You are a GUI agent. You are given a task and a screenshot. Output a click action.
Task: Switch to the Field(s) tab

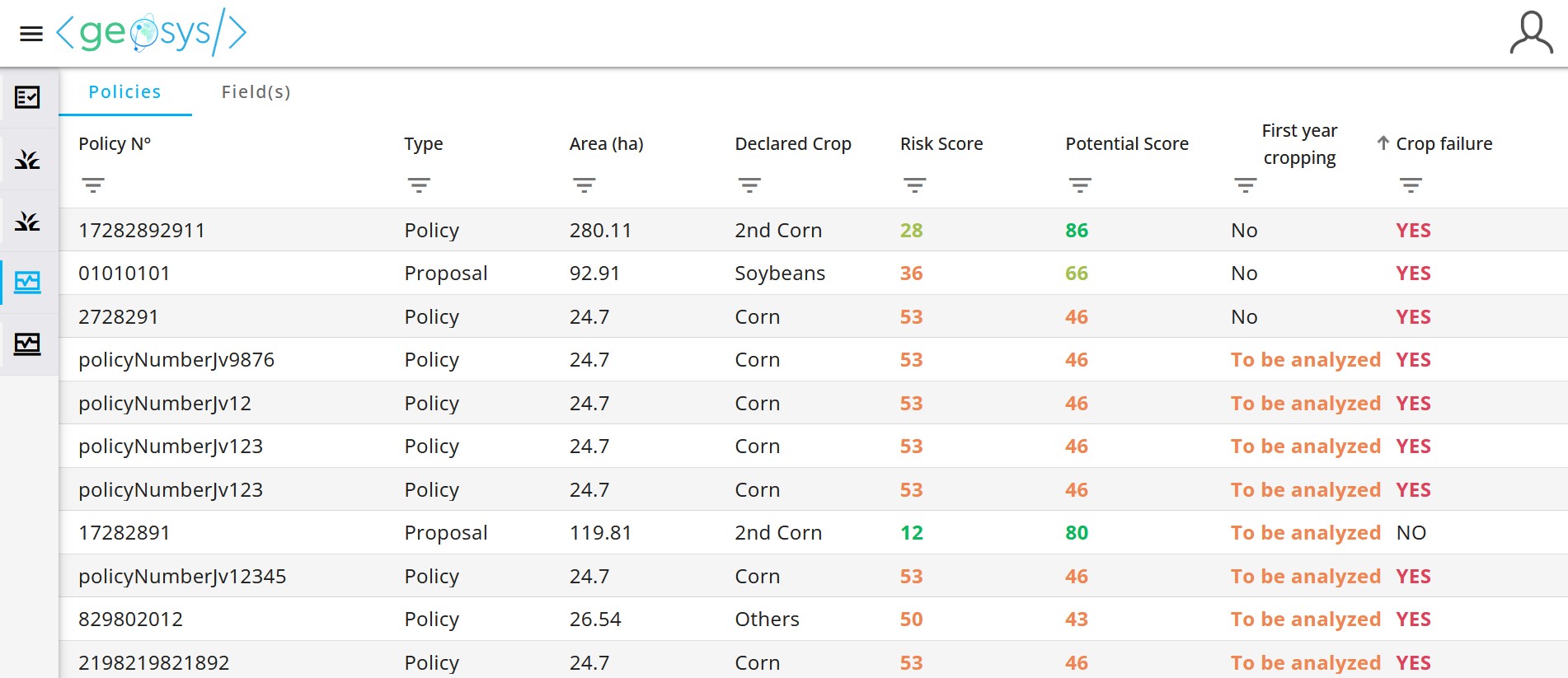256,92
